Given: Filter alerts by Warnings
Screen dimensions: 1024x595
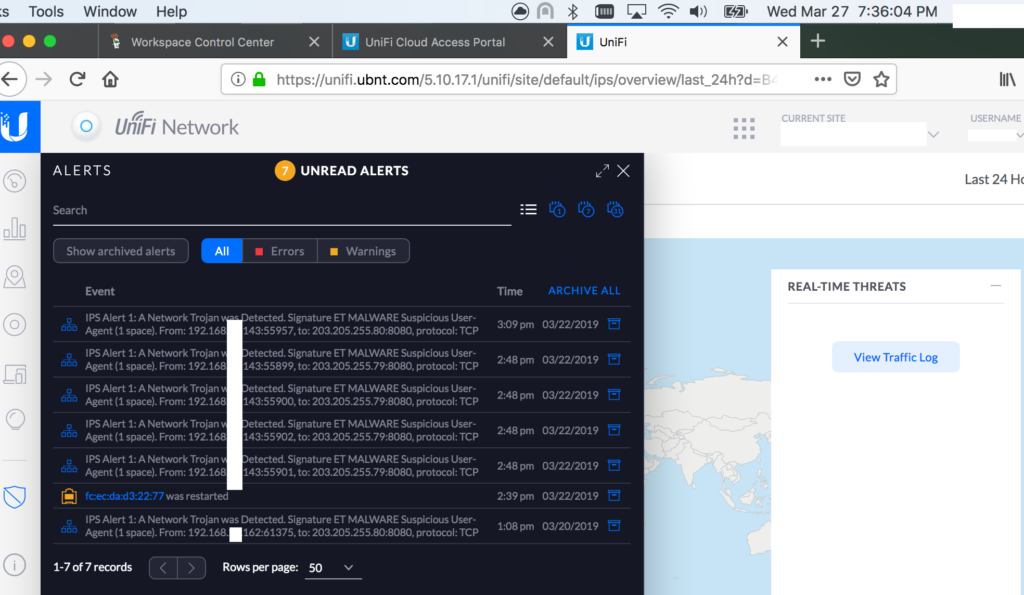Looking at the screenshot, I should click(363, 251).
